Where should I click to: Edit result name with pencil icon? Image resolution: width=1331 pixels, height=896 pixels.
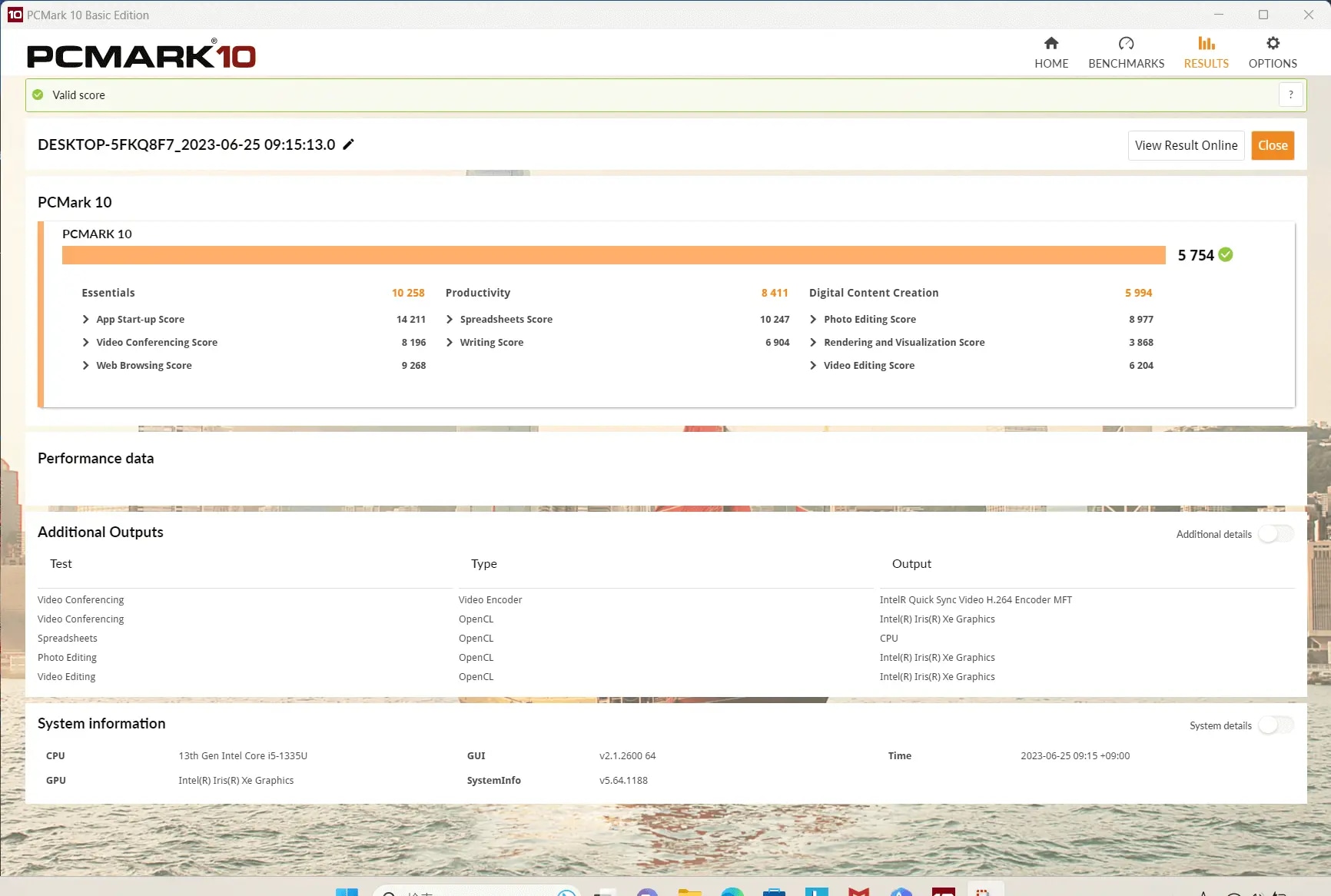coord(348,144)
